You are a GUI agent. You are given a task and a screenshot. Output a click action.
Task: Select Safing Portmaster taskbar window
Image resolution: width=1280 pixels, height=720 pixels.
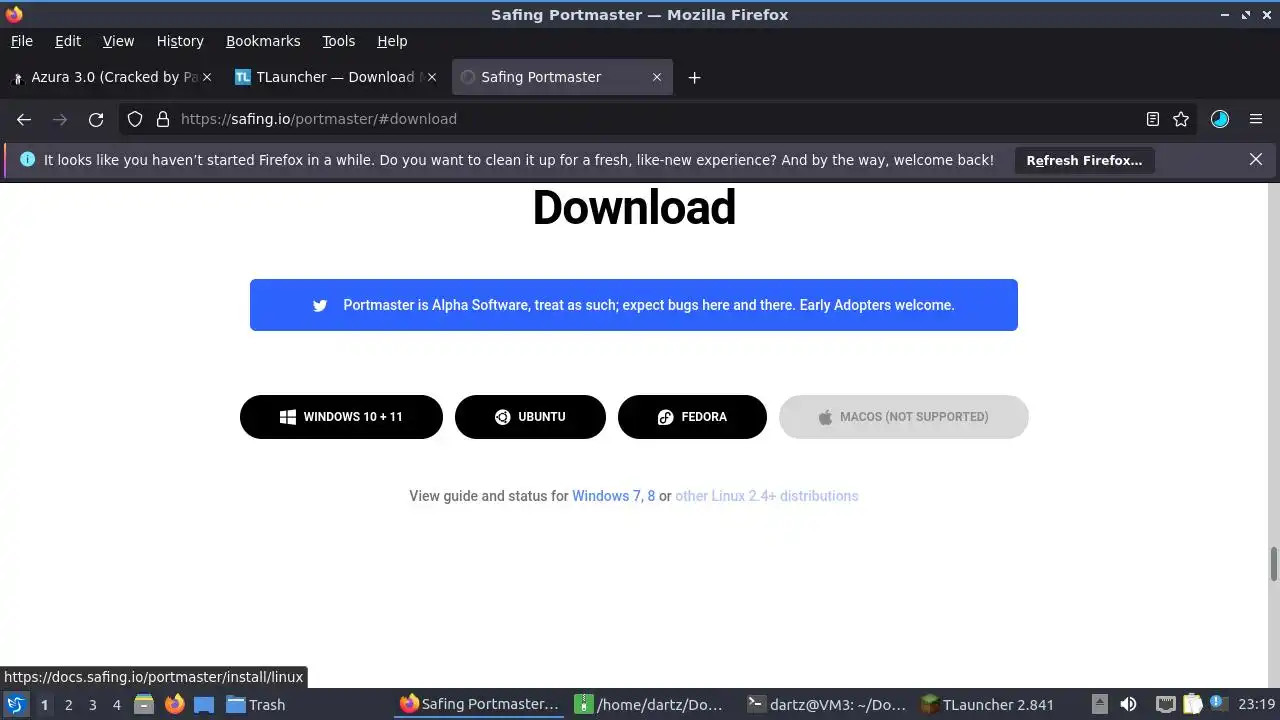pos(480,704)
